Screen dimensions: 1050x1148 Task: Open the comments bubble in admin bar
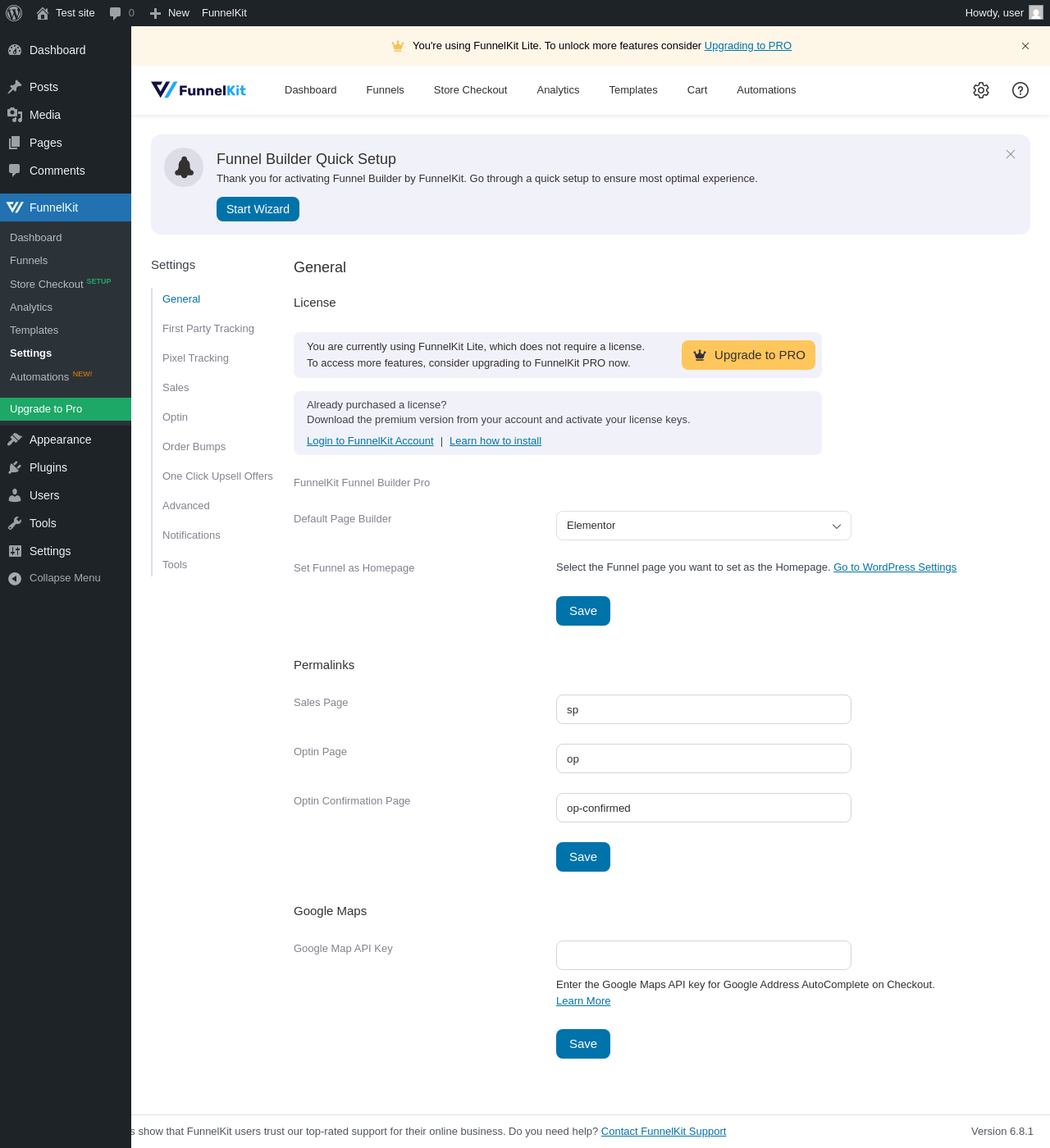coord(116,13)
